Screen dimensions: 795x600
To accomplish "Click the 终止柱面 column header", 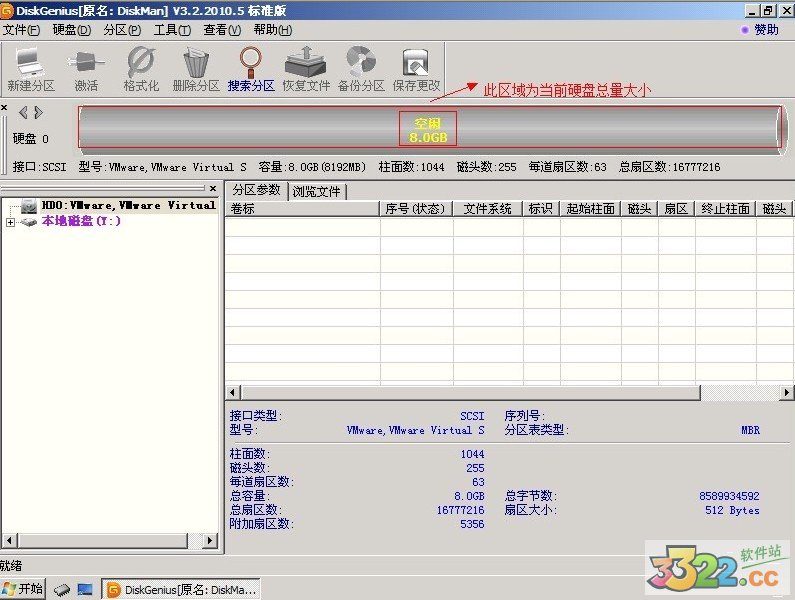I will coord(726,208).
